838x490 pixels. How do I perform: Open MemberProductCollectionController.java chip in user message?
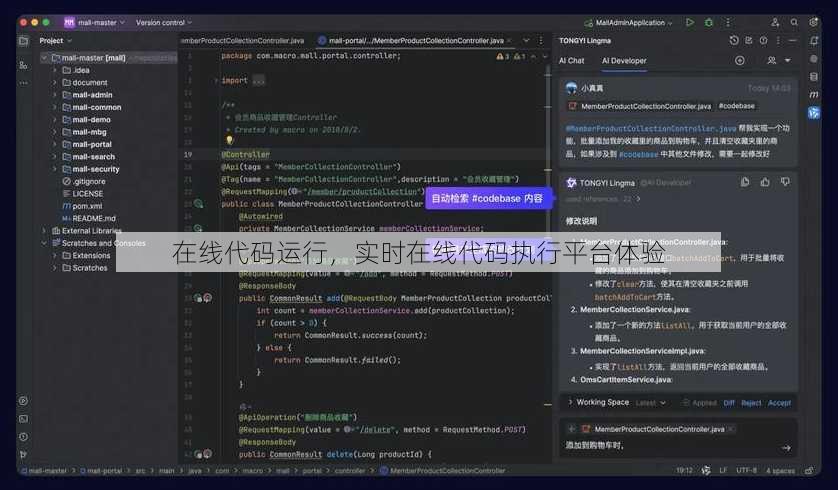point(640,106)
